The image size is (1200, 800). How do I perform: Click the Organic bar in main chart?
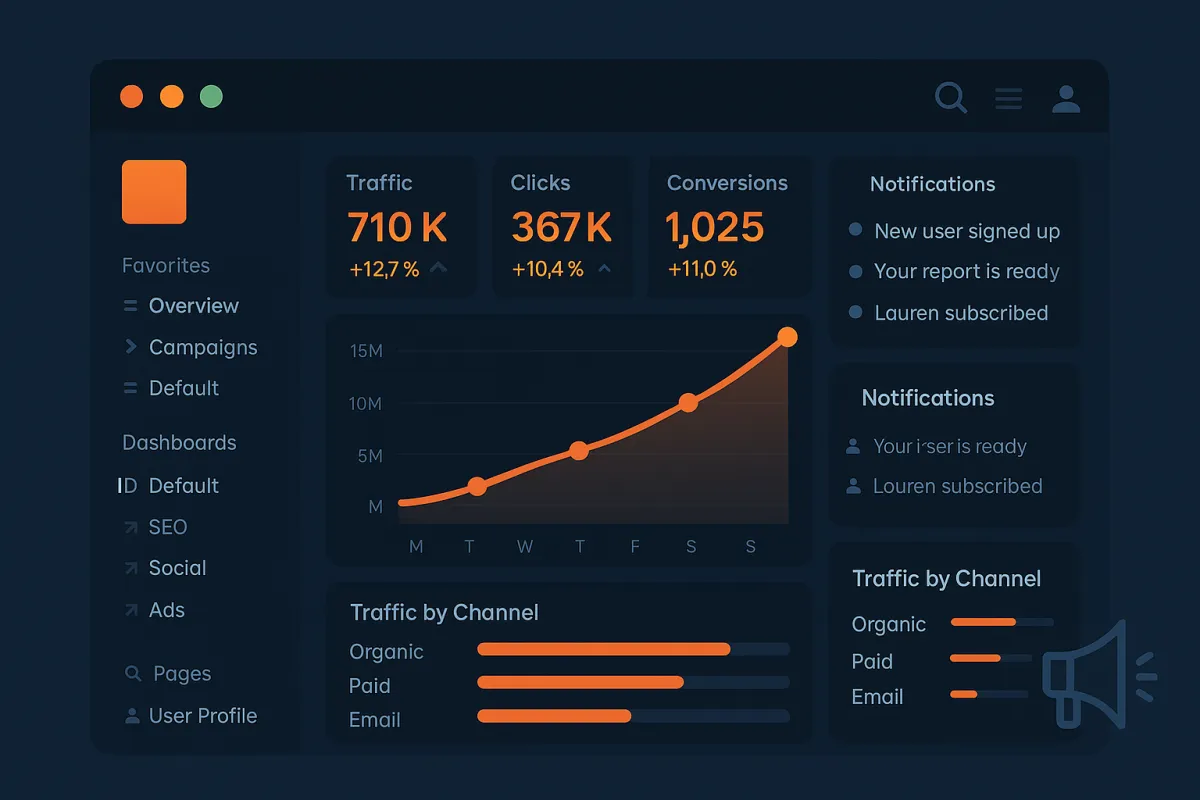pos(604,649)
